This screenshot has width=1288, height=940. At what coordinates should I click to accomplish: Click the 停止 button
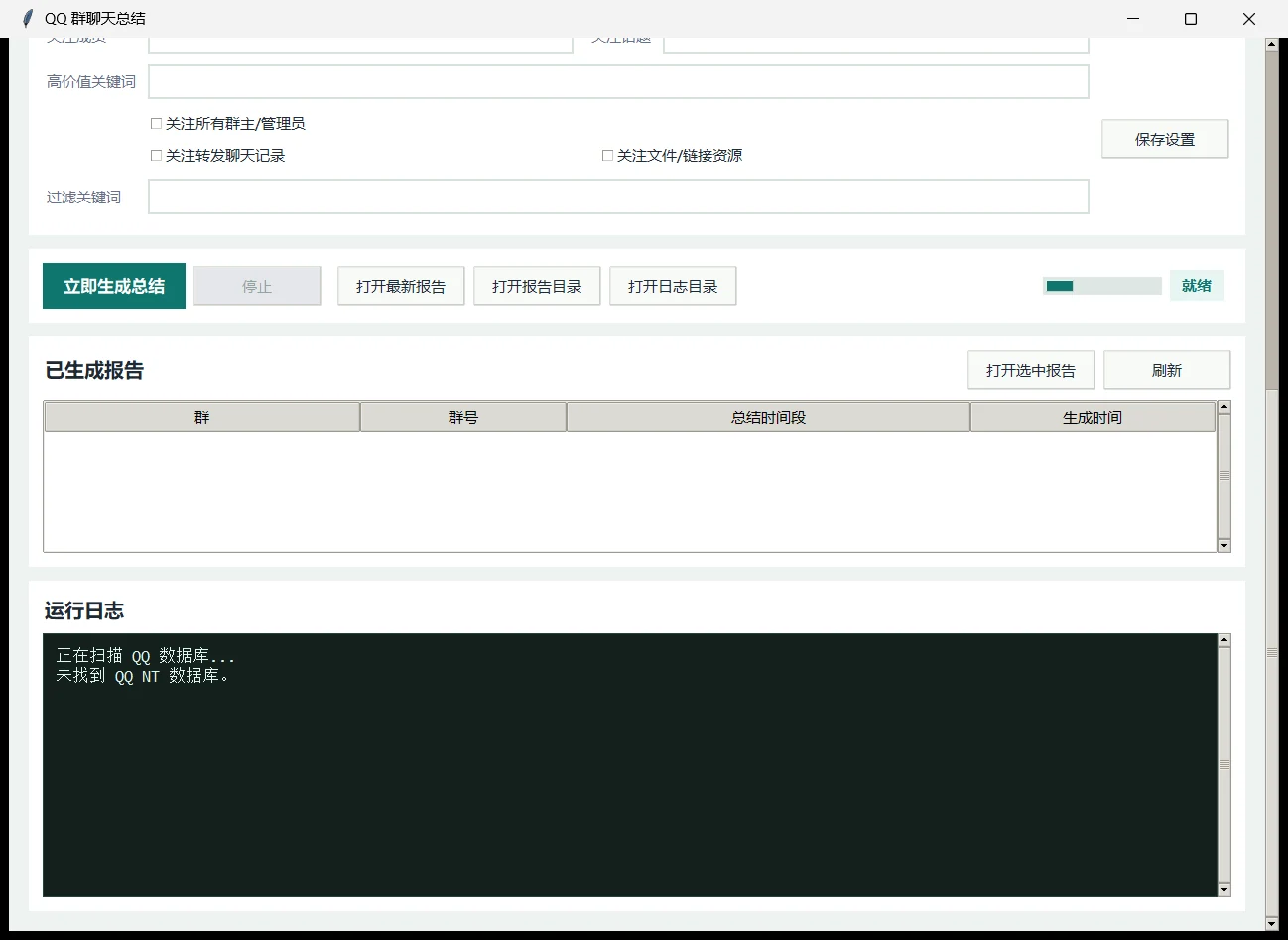[257, 286]
